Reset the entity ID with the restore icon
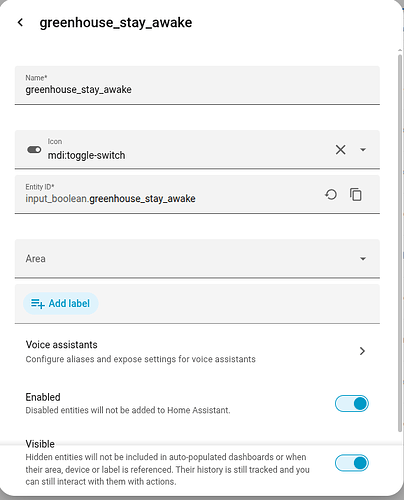This screenshot has width=404, height=500. coord(331,195)
